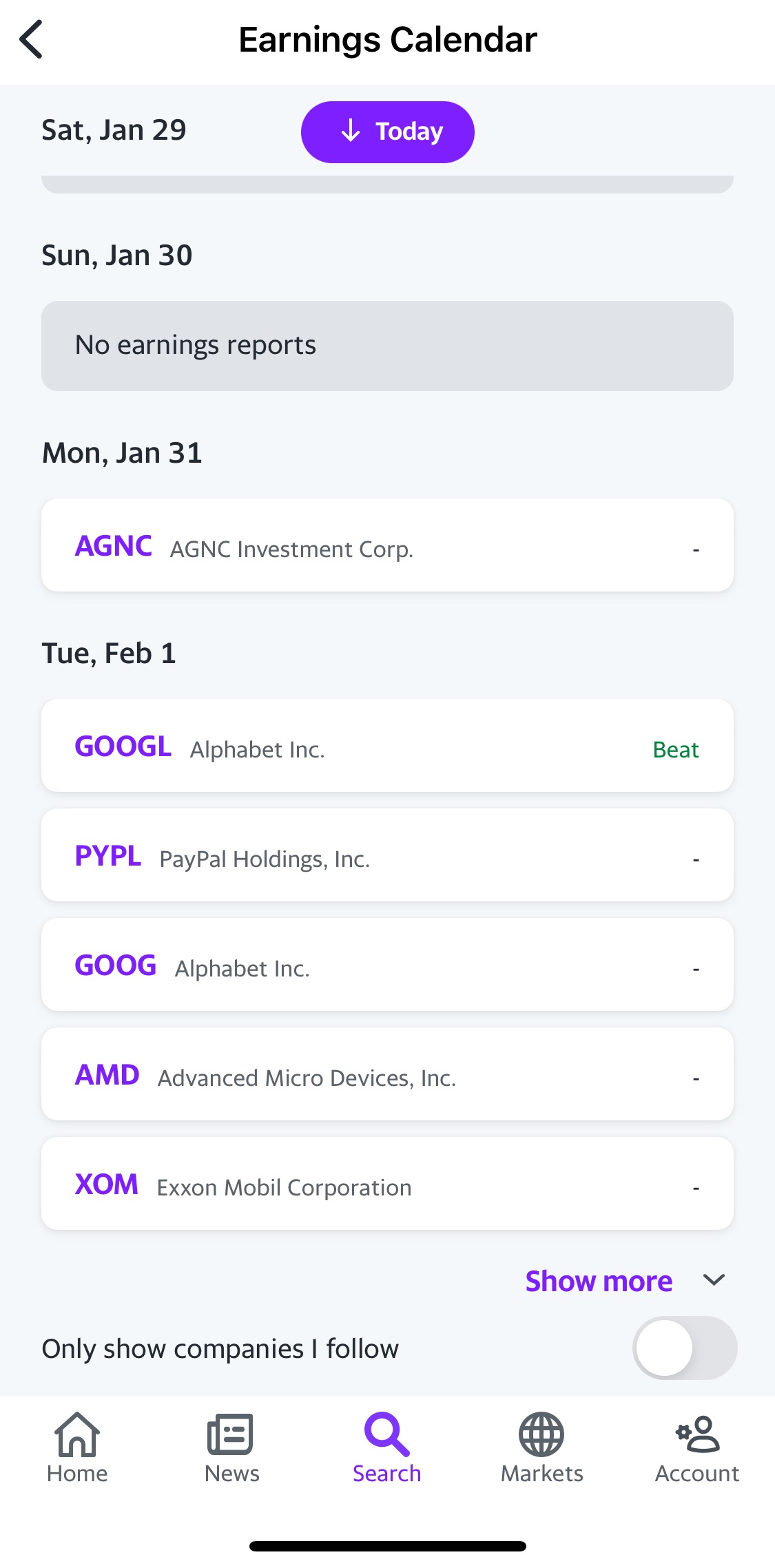Tap the back arrow icon
775x1568 pixels.
tap(32, 39)
